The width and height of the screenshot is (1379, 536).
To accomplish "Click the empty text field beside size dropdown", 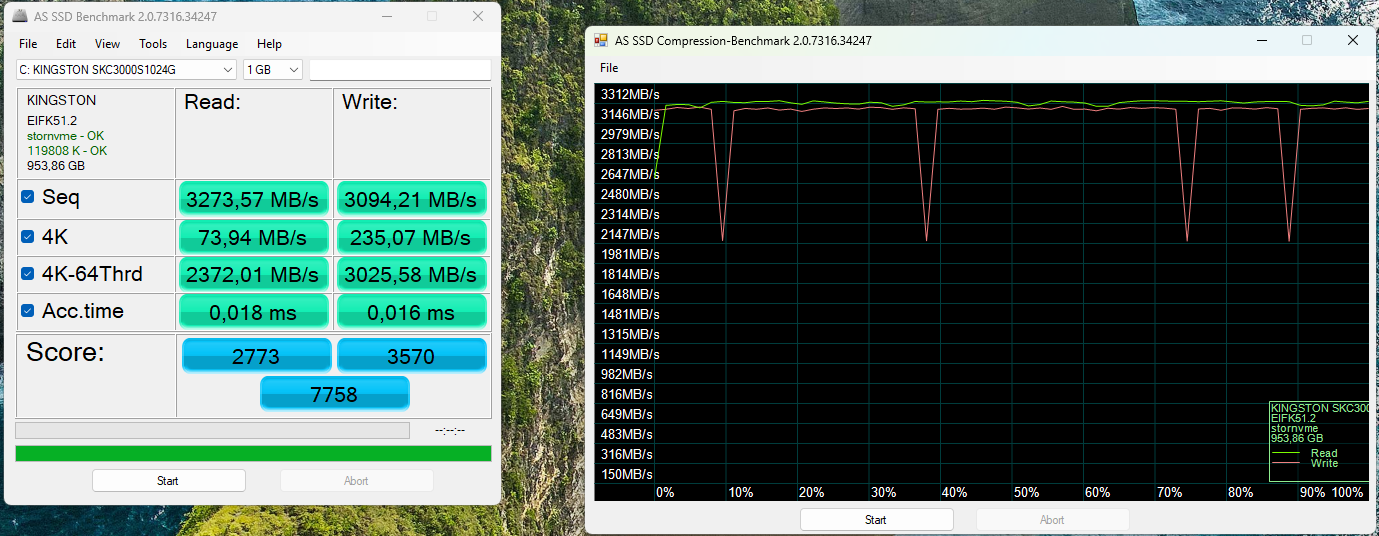I will click(x=400, y=70).
